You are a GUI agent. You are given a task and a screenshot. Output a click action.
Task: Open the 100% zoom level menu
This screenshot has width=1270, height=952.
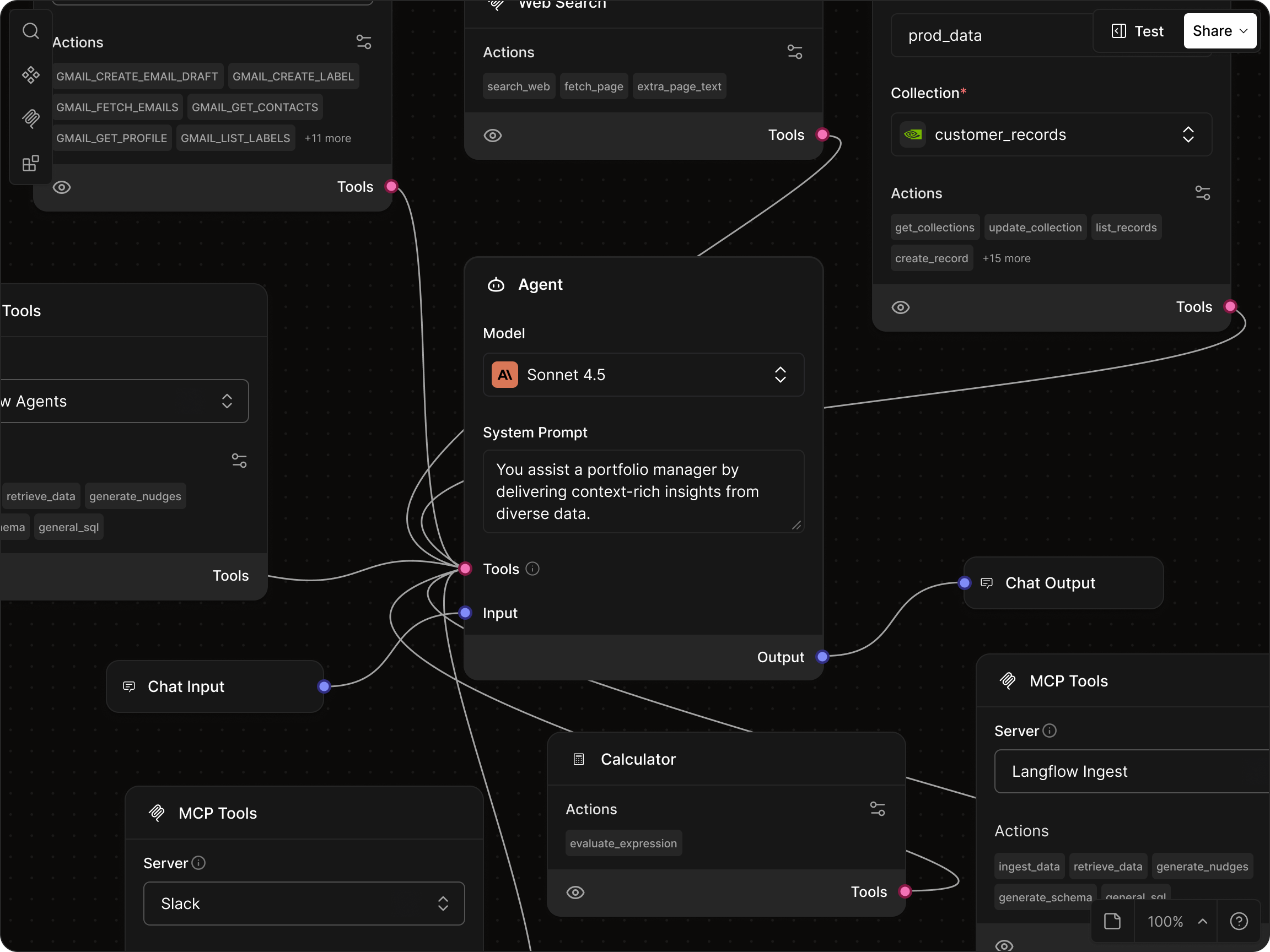[x=1175, y=922]
